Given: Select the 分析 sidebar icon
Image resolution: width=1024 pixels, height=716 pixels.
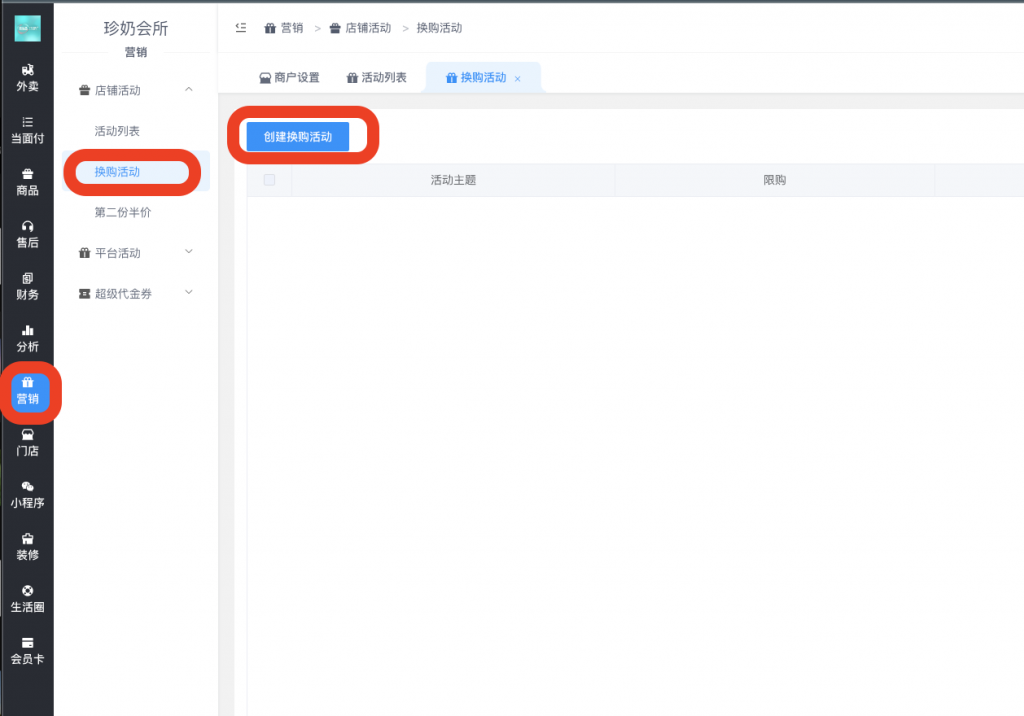Looking at the screenshot, I should 27,340.
